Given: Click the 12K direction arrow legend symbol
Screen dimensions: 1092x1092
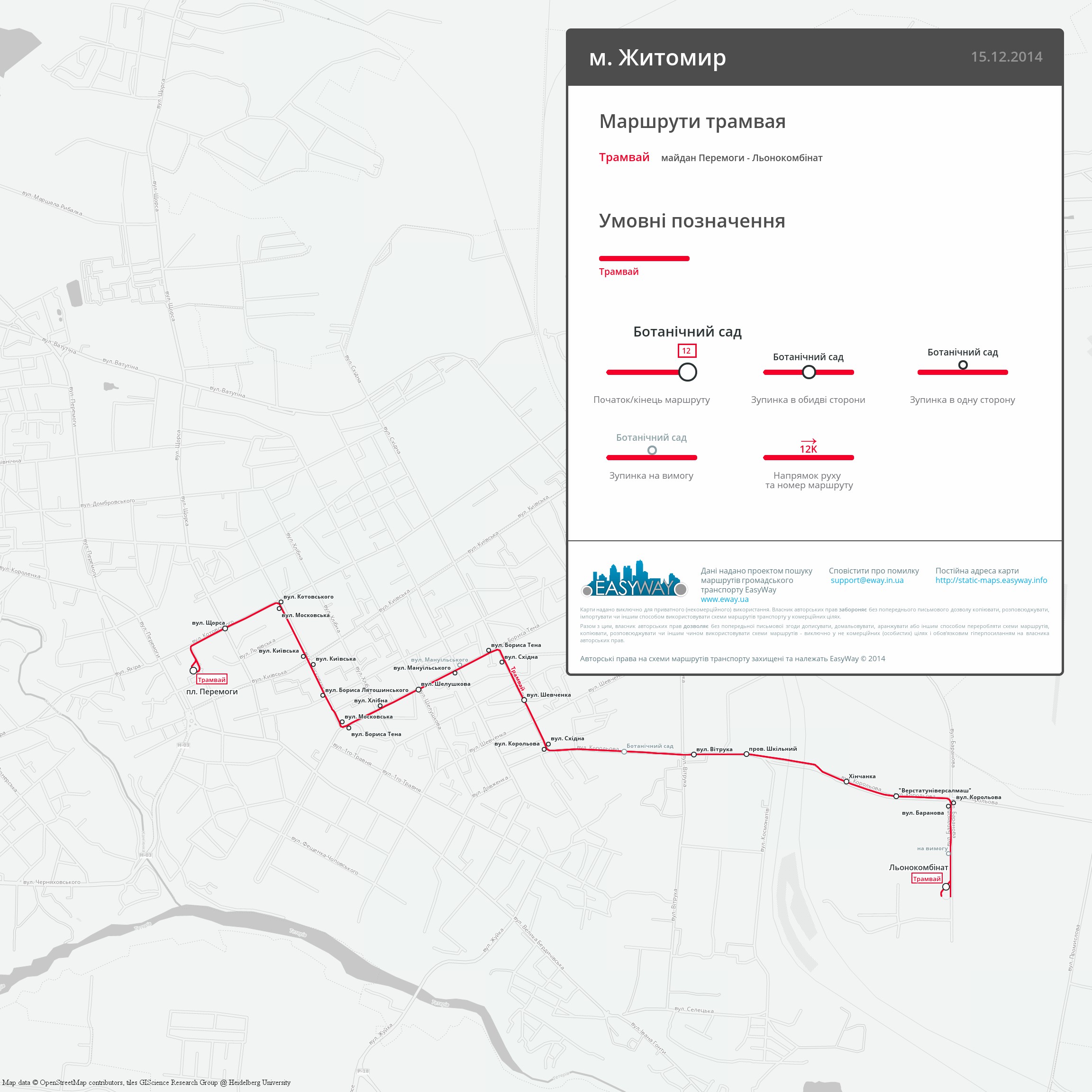Looking at the screenshot, I should (808, 446).
